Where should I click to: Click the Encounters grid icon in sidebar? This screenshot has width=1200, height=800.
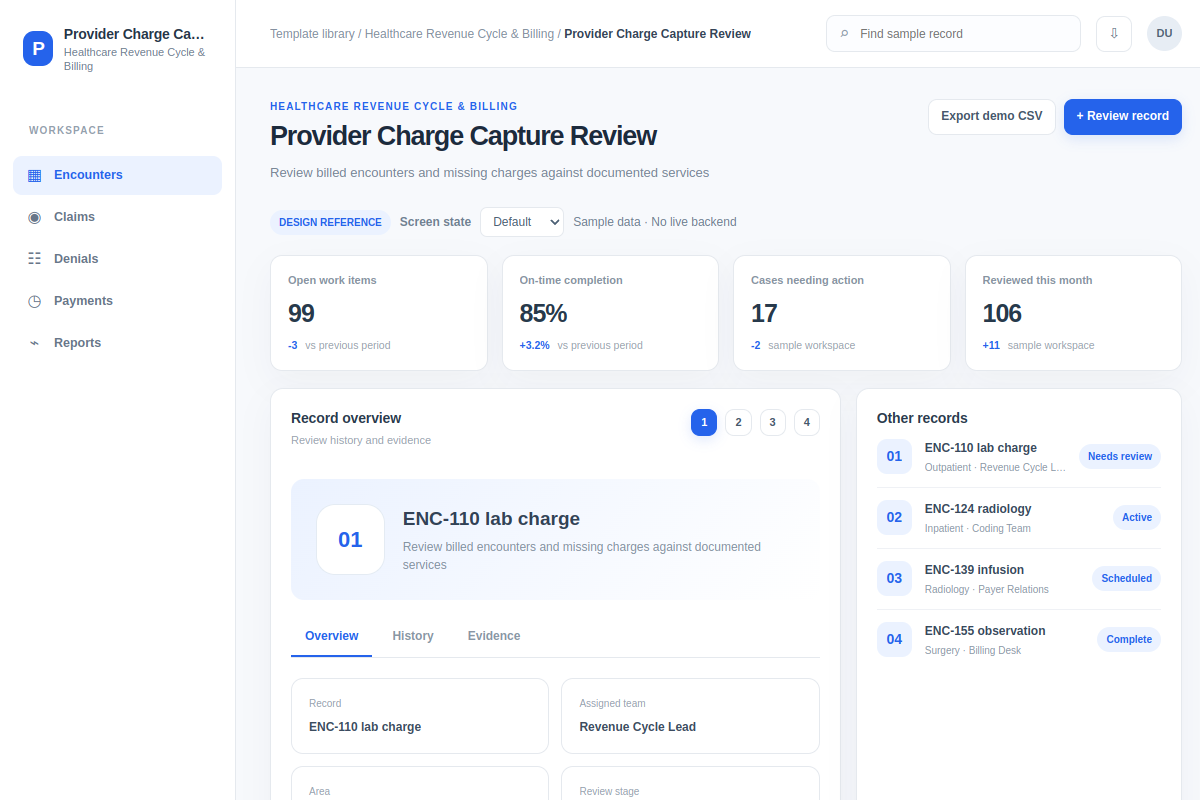[35, 175]
